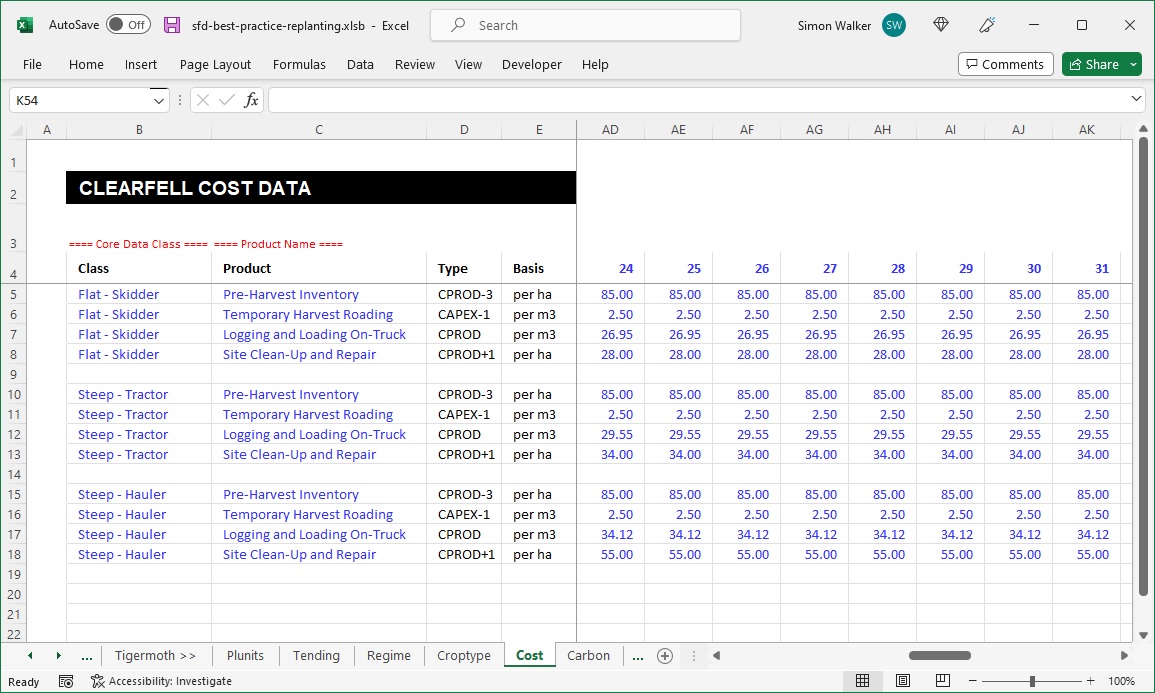Open the Data ribbon tab
The image size is (1155, 693).
(x=360, y=65)
